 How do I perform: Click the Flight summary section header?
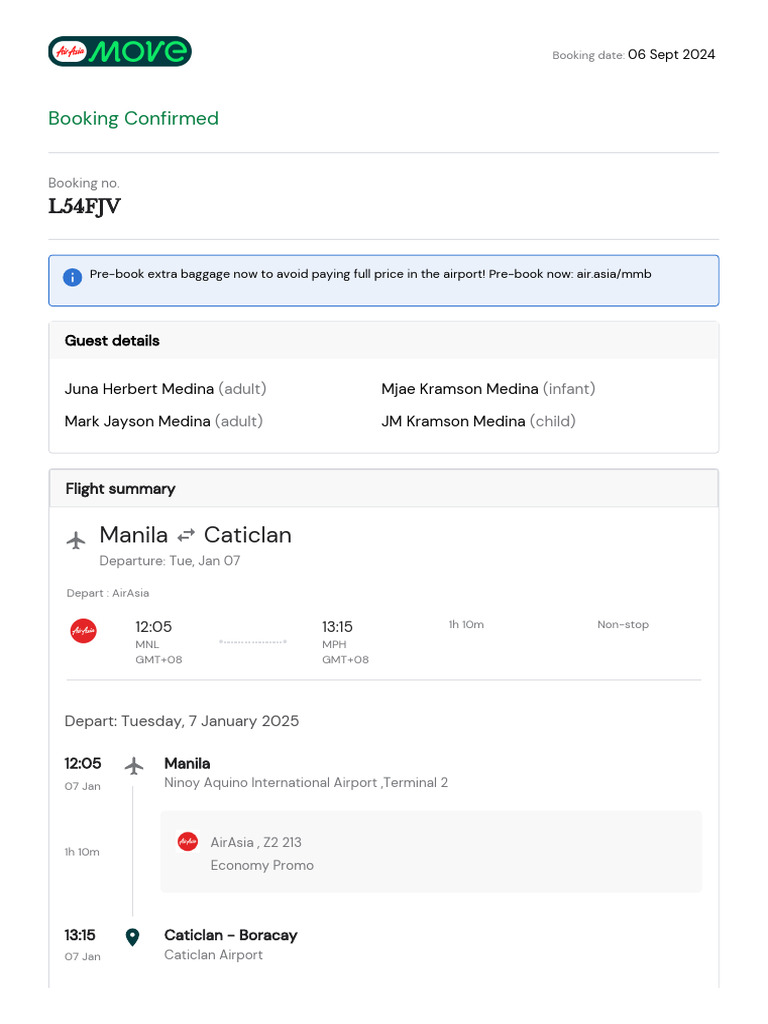pos(120,488)
